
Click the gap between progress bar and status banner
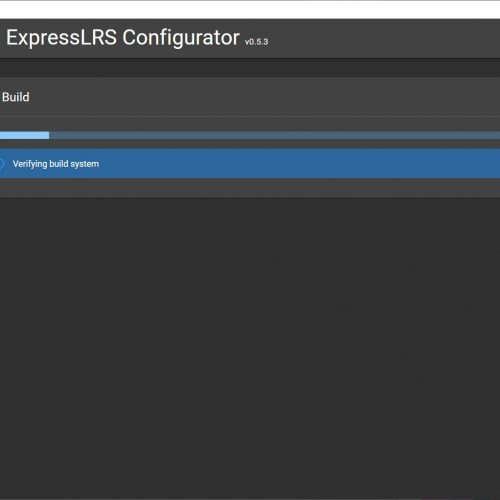[250, 144]
